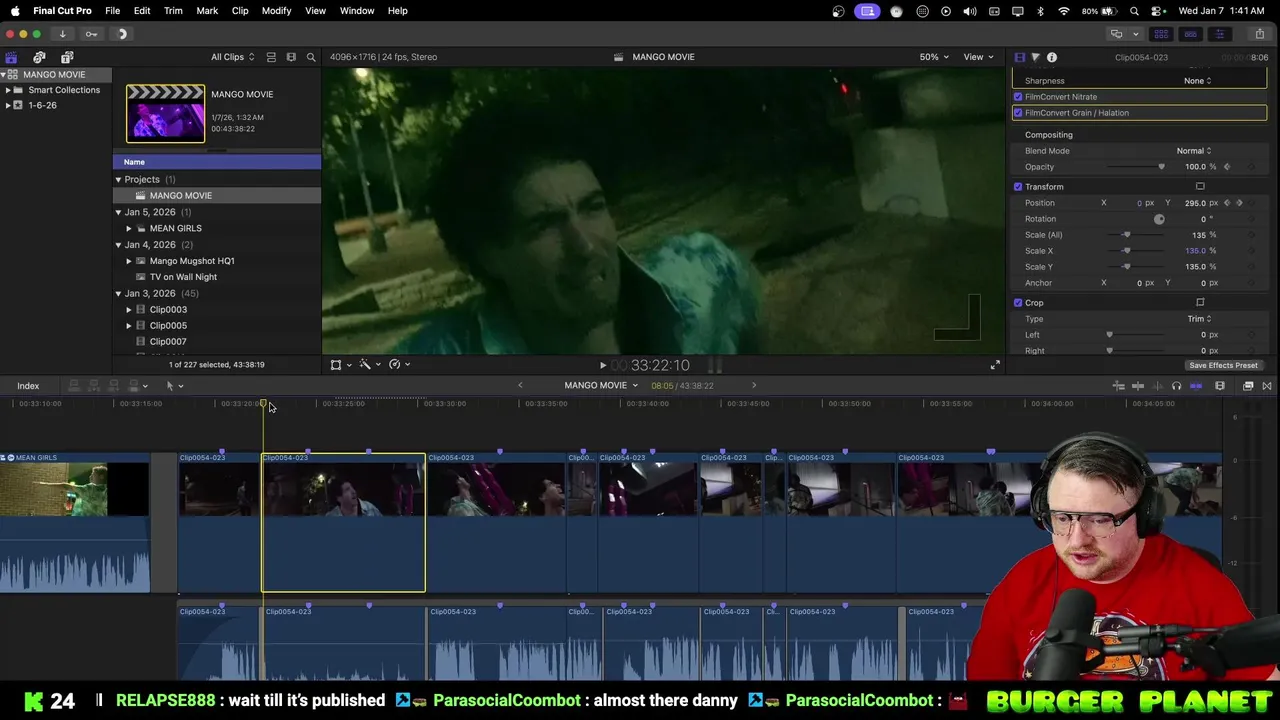Open the Trim menu

(x=173, y=11)
